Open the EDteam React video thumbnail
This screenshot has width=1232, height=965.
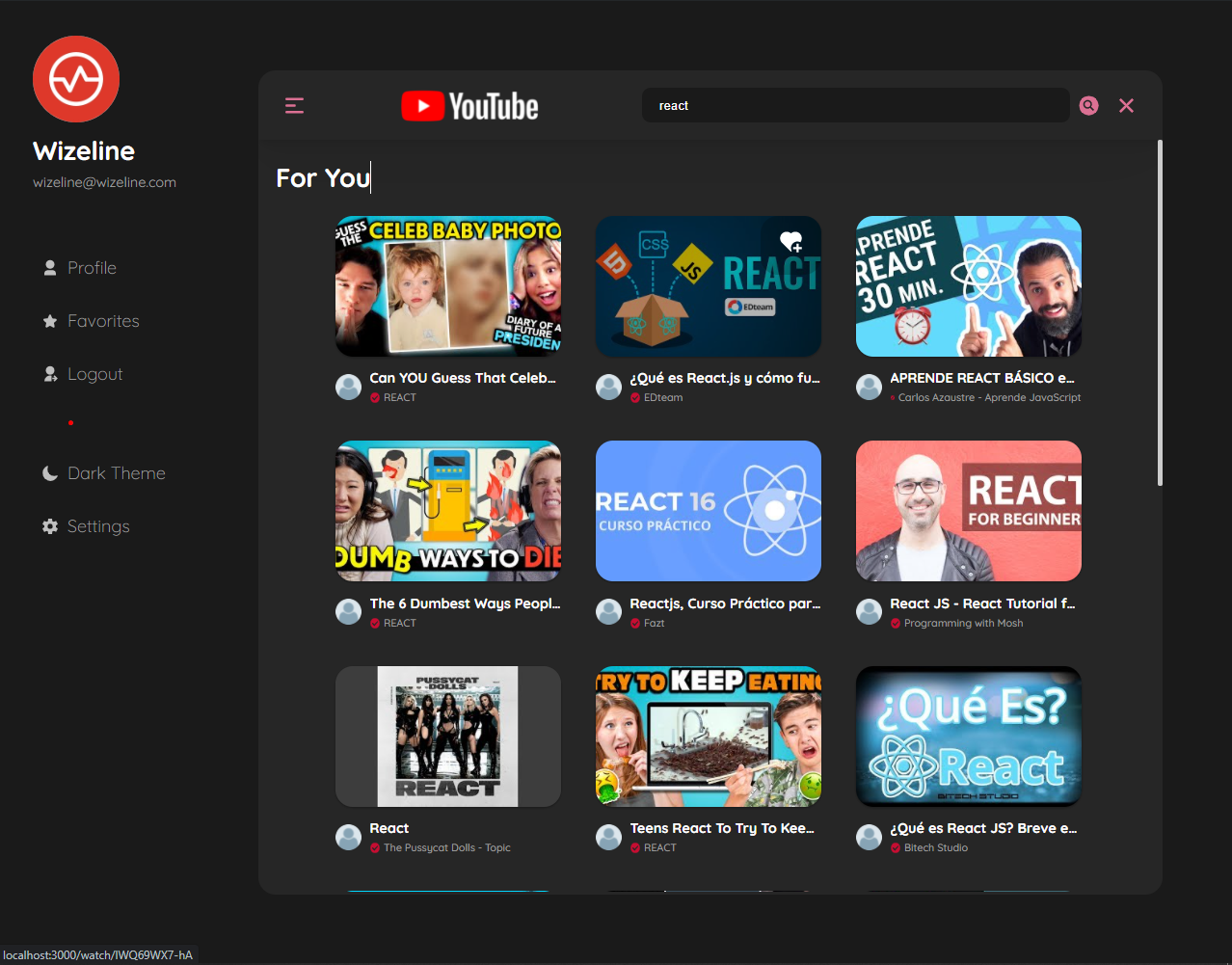click(709, 286)
